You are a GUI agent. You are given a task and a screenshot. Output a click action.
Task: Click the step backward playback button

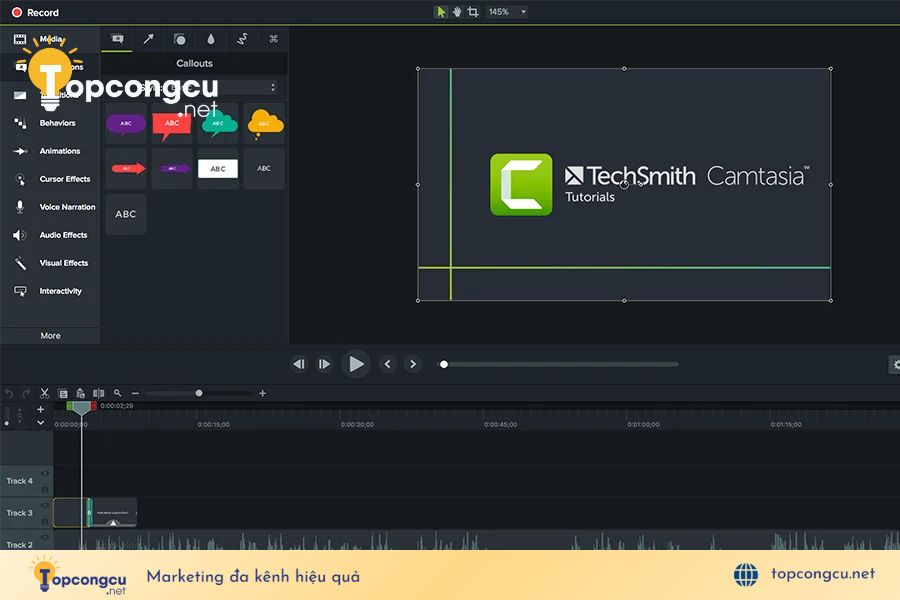(x=299, y=364)
